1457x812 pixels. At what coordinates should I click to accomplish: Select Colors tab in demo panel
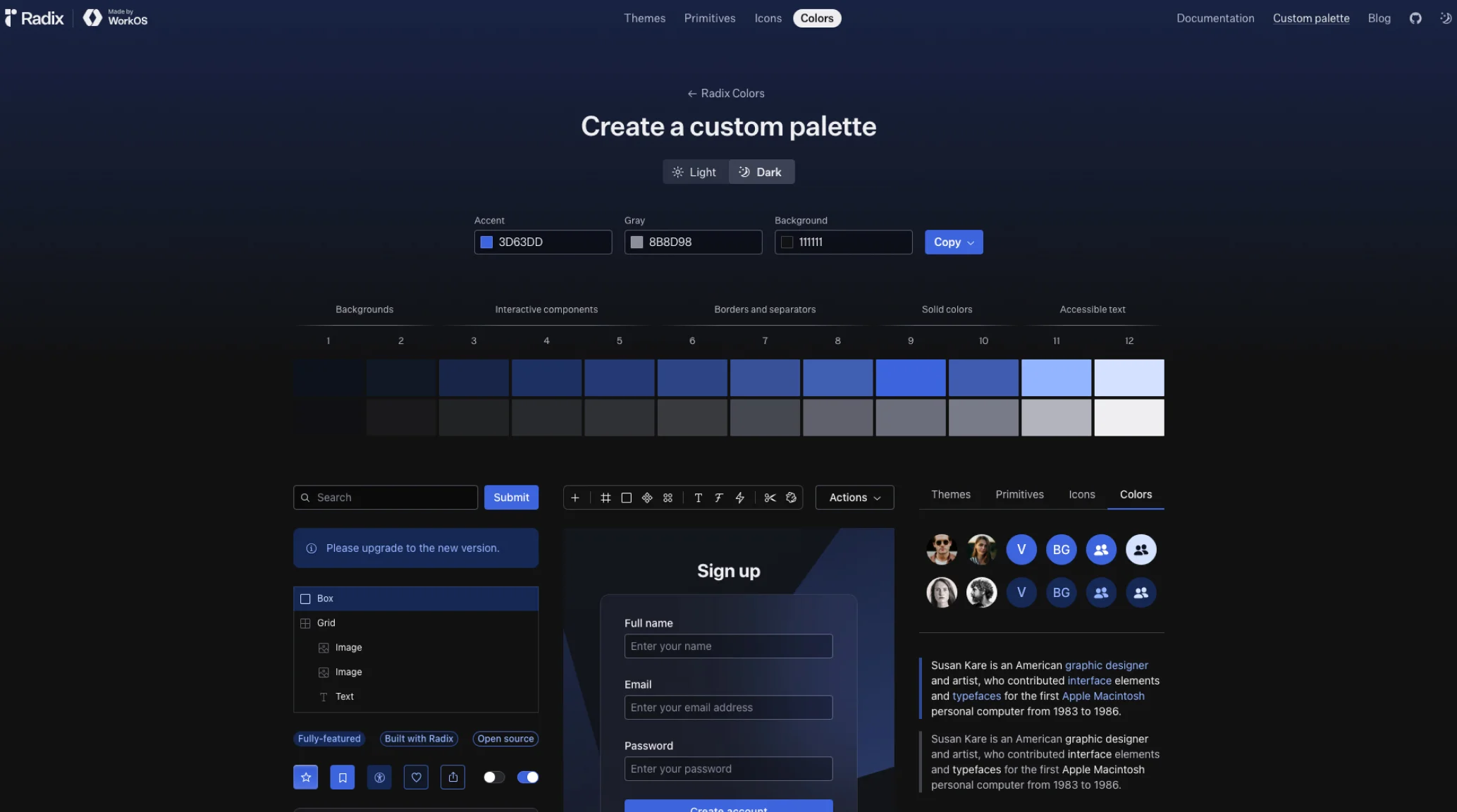(x=1136, y=495)
